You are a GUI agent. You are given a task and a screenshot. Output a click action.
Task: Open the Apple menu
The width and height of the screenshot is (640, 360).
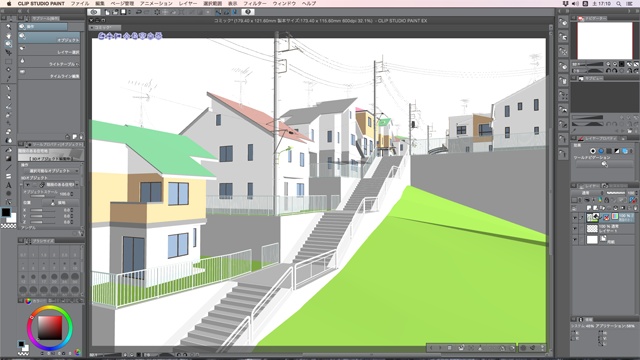point(9,3)
